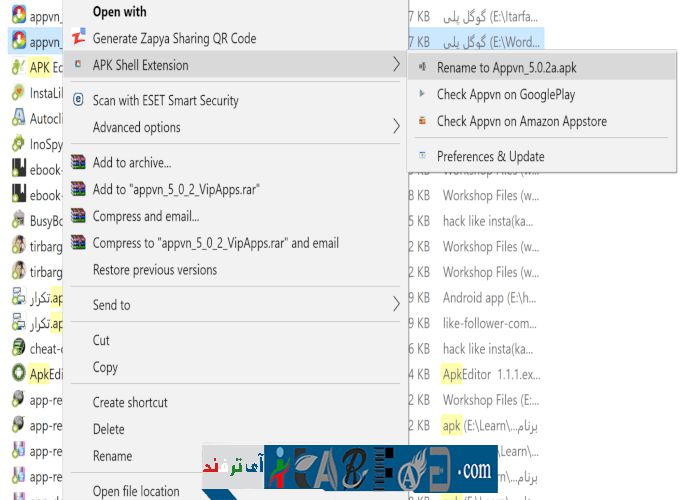Click the Amazon Appstore icon in submenu
The image size is (700, 500).
(423, 121)
